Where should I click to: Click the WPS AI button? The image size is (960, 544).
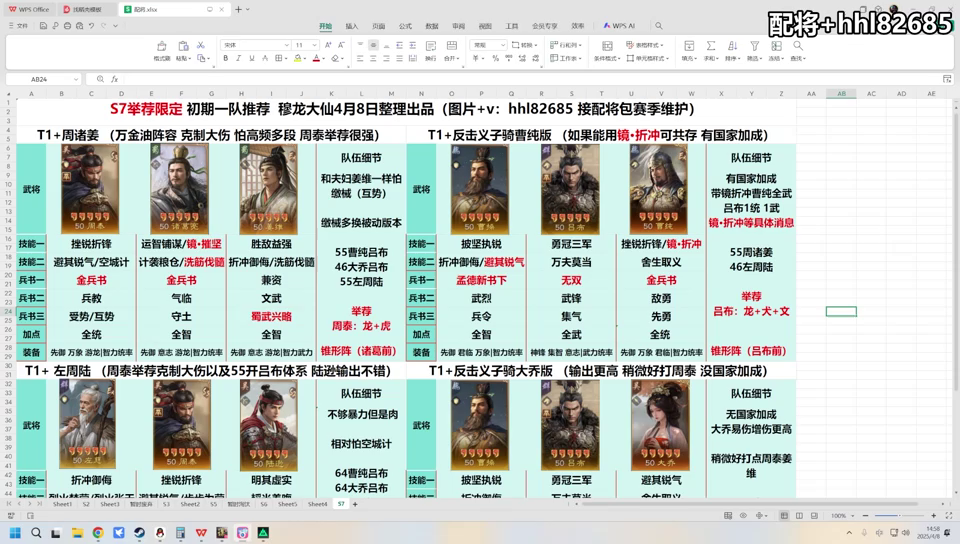pos(619,26)
